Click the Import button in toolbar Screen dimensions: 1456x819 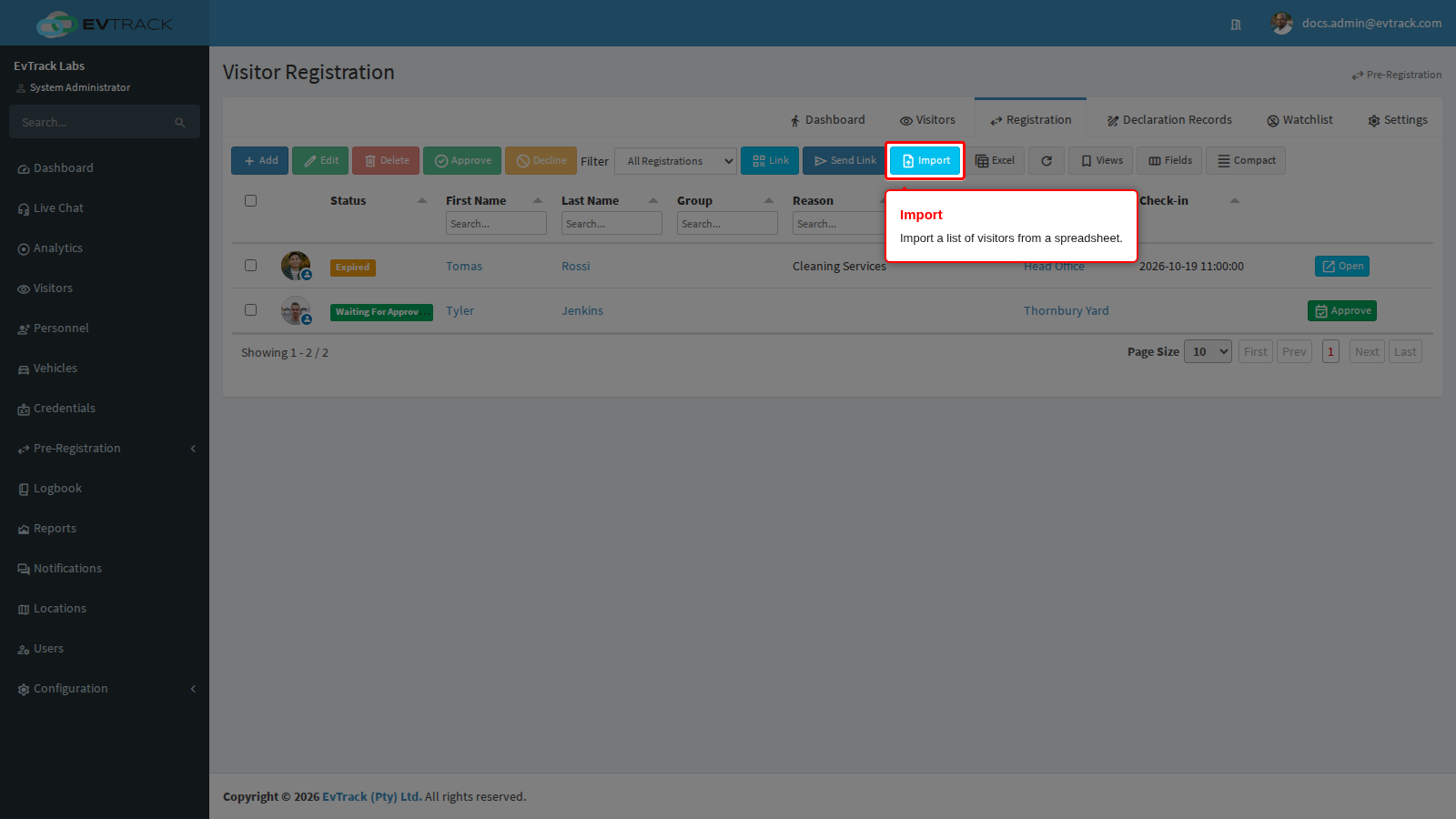(x=925, y=161)
